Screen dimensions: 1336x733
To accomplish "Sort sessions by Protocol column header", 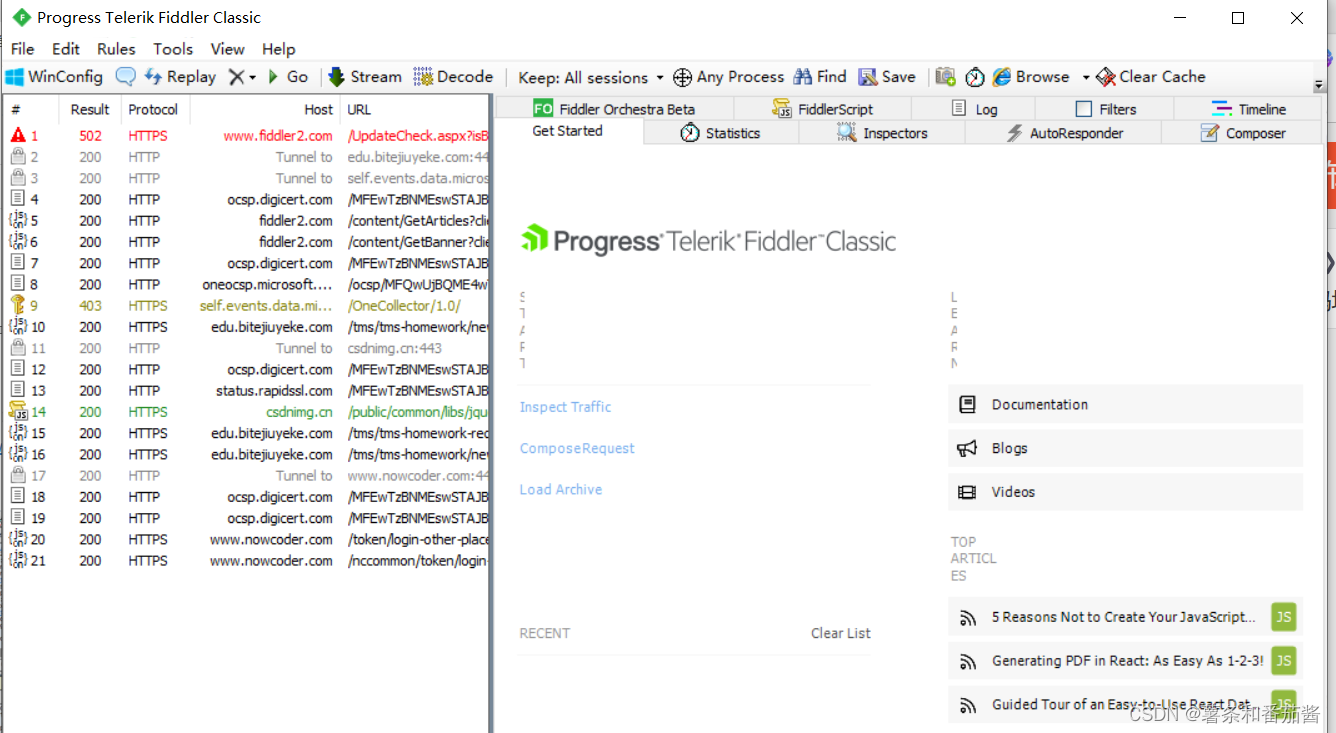I will [153, 110].
